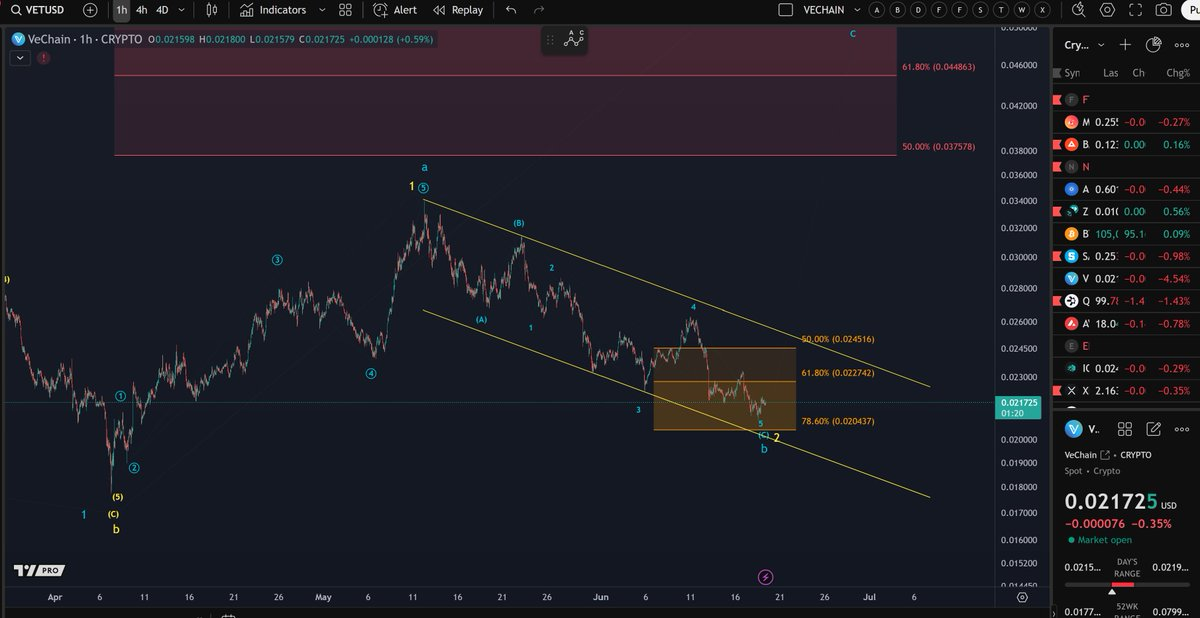Select the layout shortcut circle W
This screenshot has width=1200, height=618.
[x=1023, y=10]
